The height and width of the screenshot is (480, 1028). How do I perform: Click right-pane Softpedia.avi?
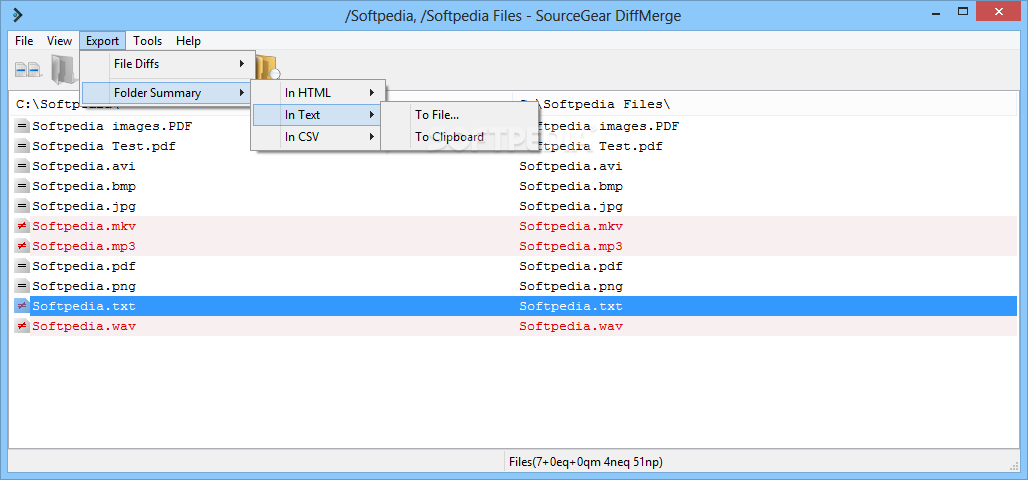(x=571, y=167)
